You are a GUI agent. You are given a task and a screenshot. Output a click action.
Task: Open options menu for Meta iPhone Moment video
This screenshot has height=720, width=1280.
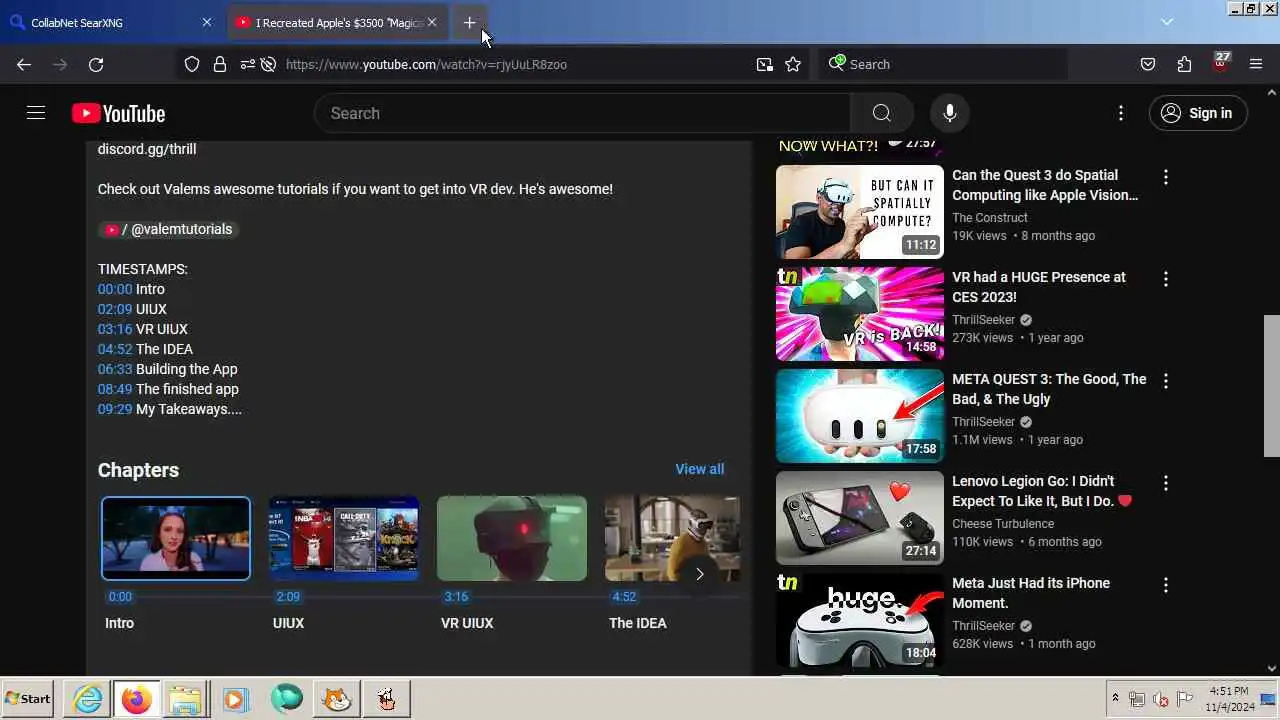point(1165,585)
